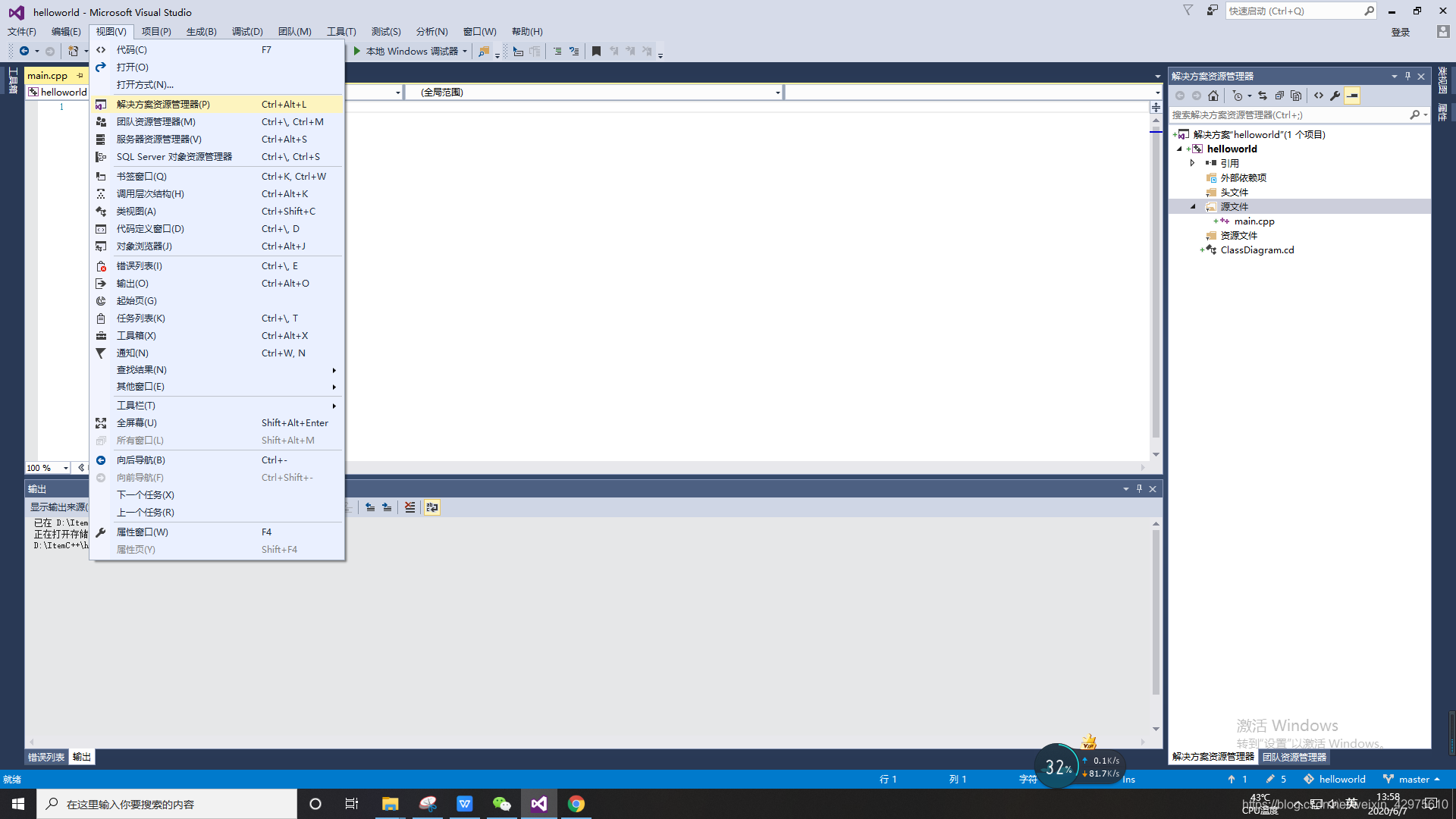
Task: Click the Find in Files toolbar icon
Action: point(483,51)
